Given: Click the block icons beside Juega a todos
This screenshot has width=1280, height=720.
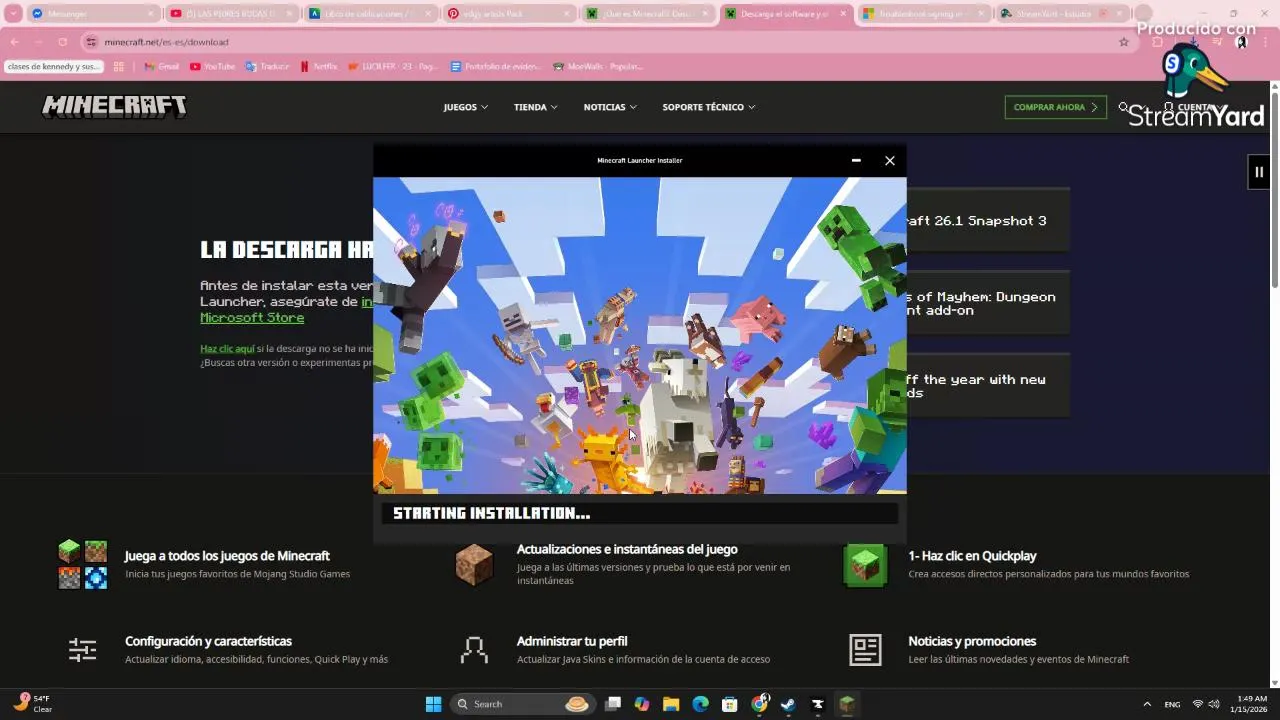Looking at the screenshot, I should point(82,565).
